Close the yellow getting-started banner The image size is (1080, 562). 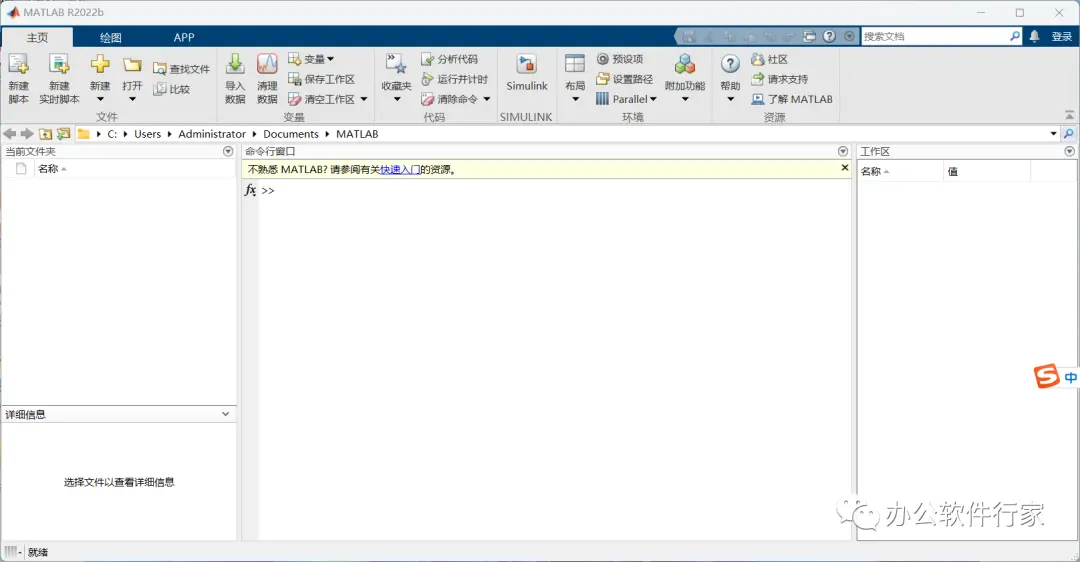845,168
